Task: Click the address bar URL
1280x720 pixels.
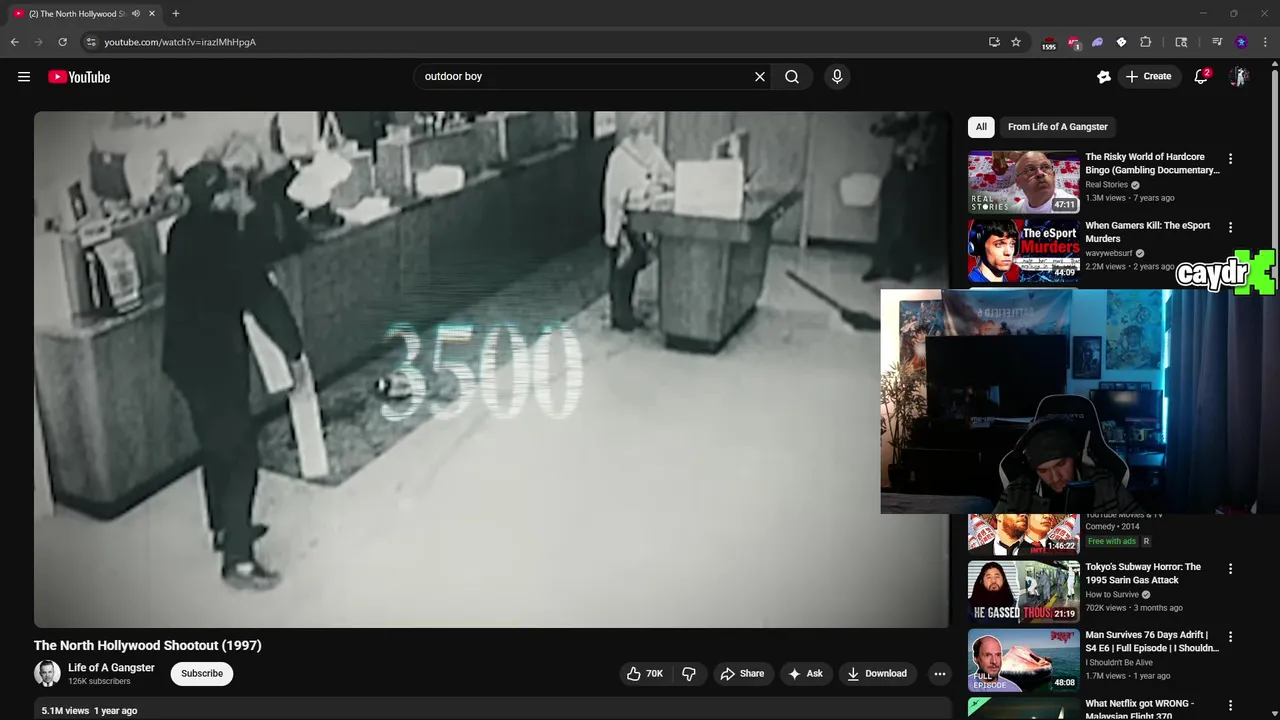Action: 180,42
